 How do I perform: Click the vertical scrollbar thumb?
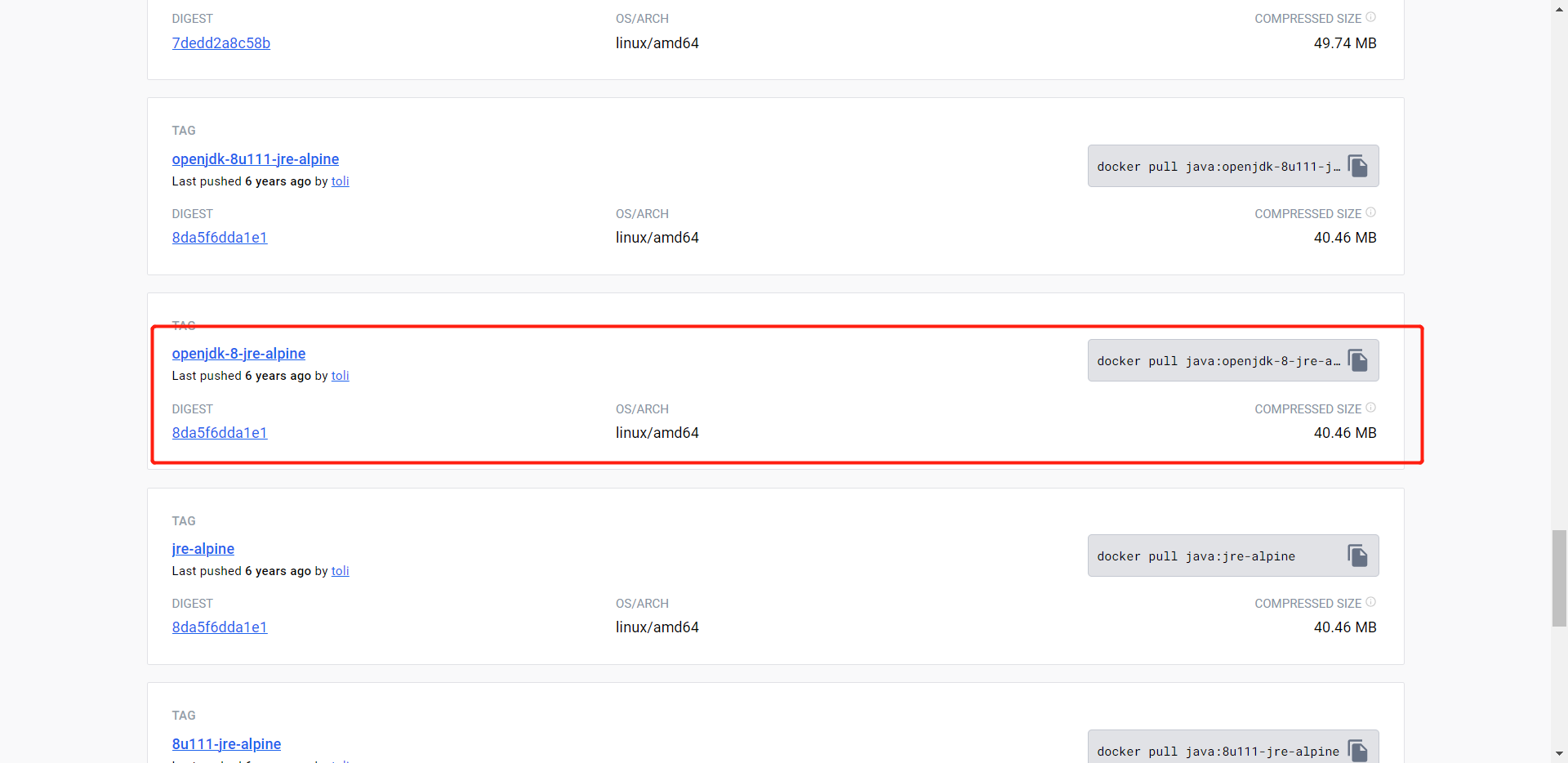(1559, 578)
